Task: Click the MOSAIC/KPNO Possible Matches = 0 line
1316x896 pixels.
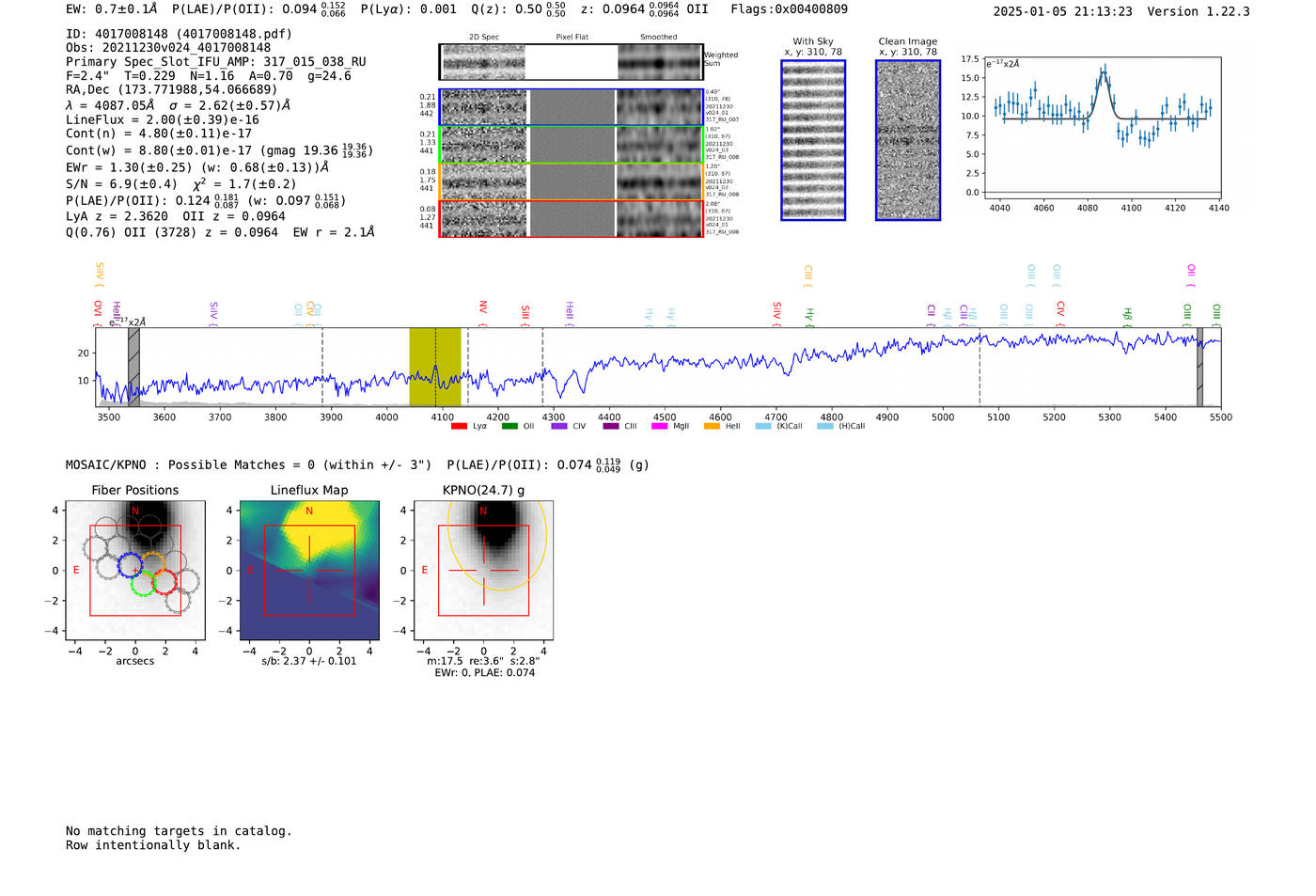Action: [248, 465]
